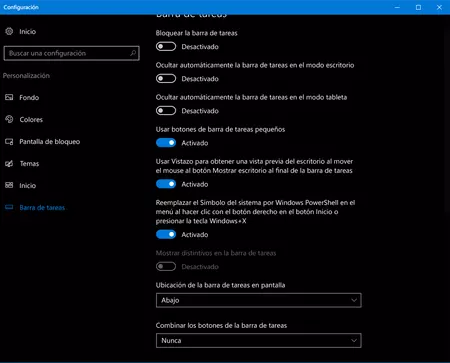
Task: Open Ubicación de la barra dropdown Abajo
Action: coord(259,300)
